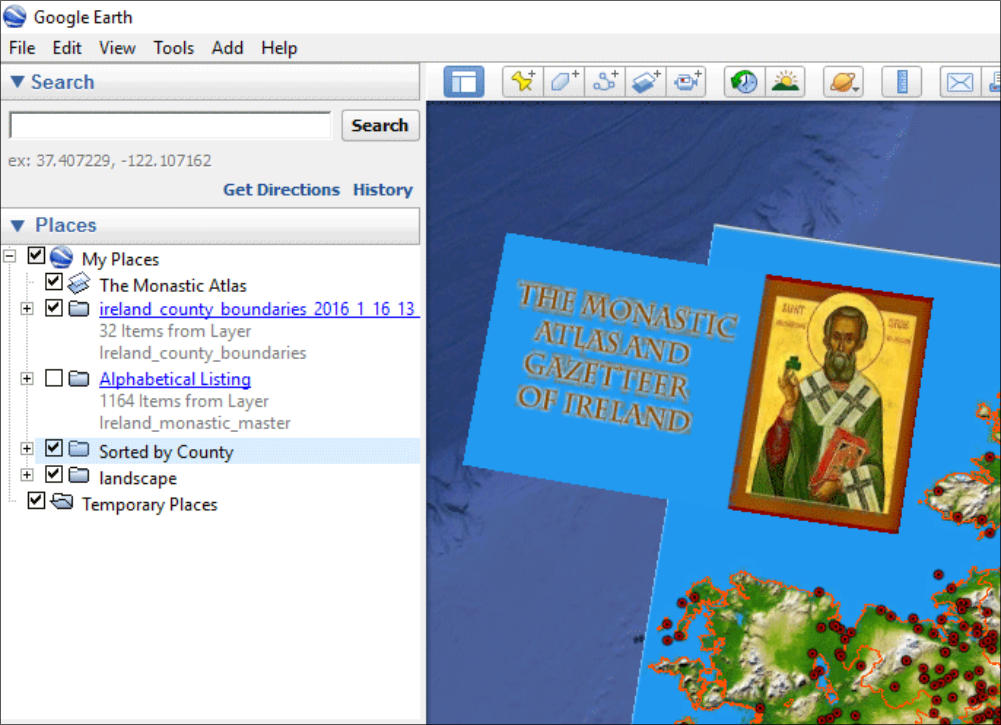Expand the Sorted by County folder
1001x725 pixels.
pos(27,449)
